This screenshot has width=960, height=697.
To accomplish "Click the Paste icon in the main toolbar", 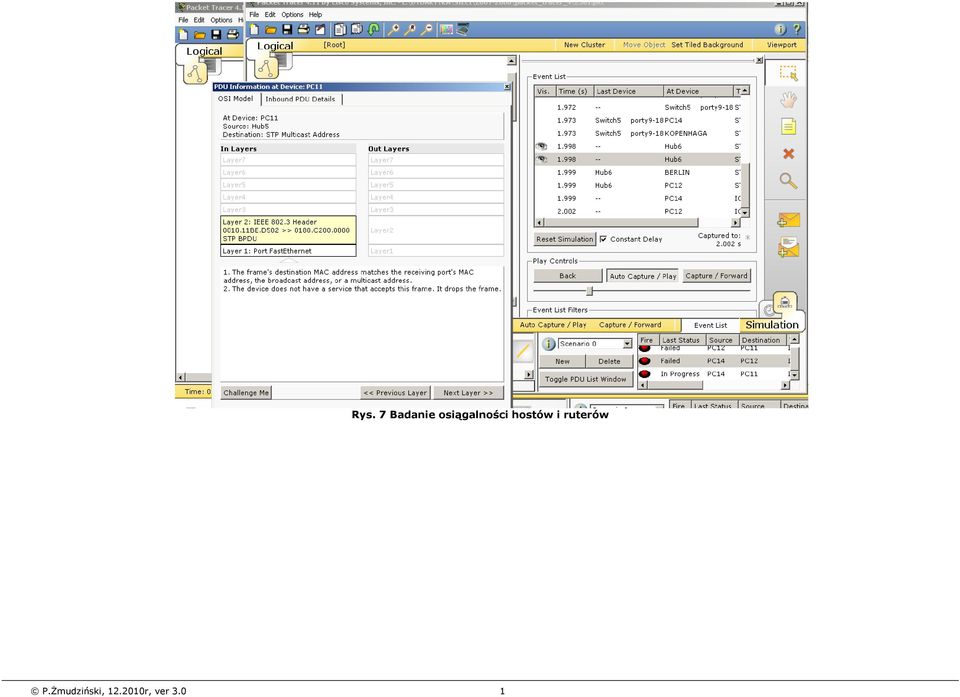I will tap(356, 29).
